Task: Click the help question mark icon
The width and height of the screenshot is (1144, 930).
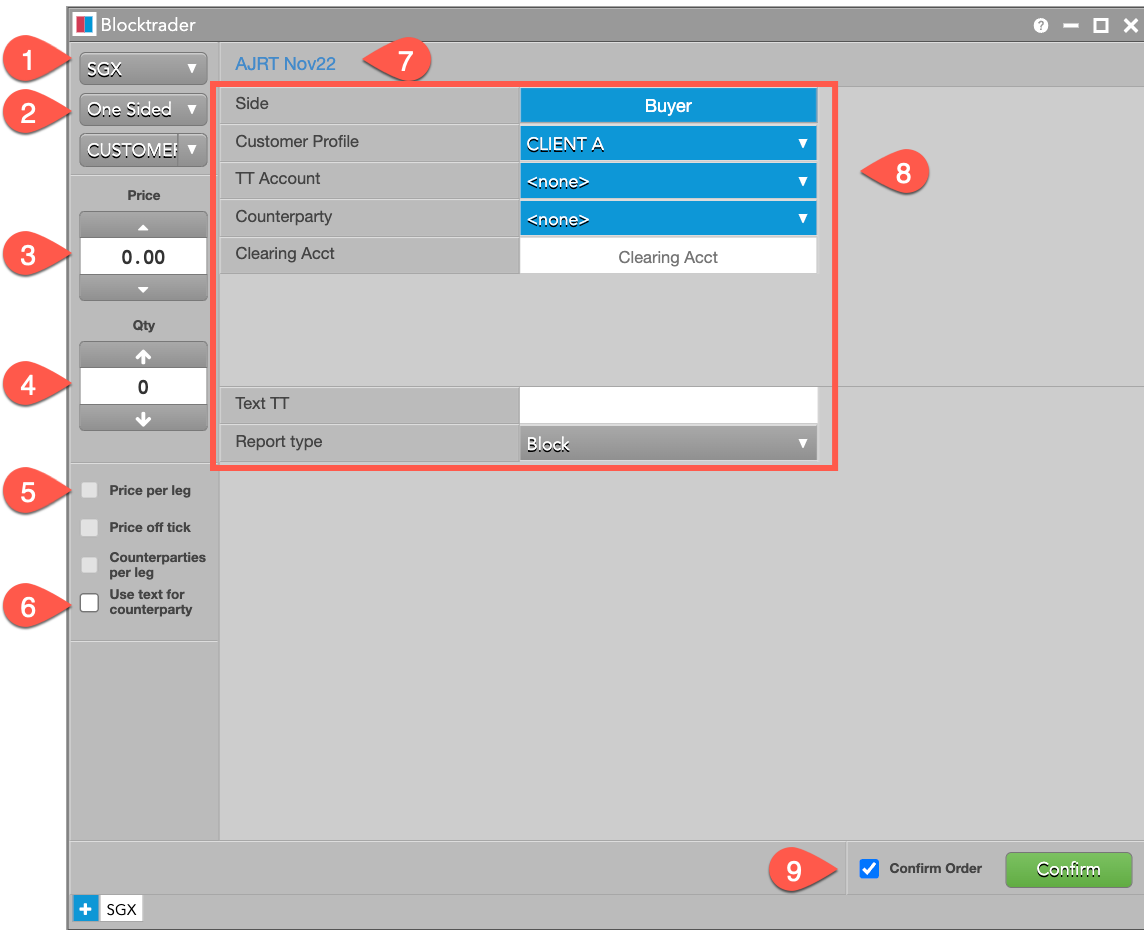Action: [1041, 26]
